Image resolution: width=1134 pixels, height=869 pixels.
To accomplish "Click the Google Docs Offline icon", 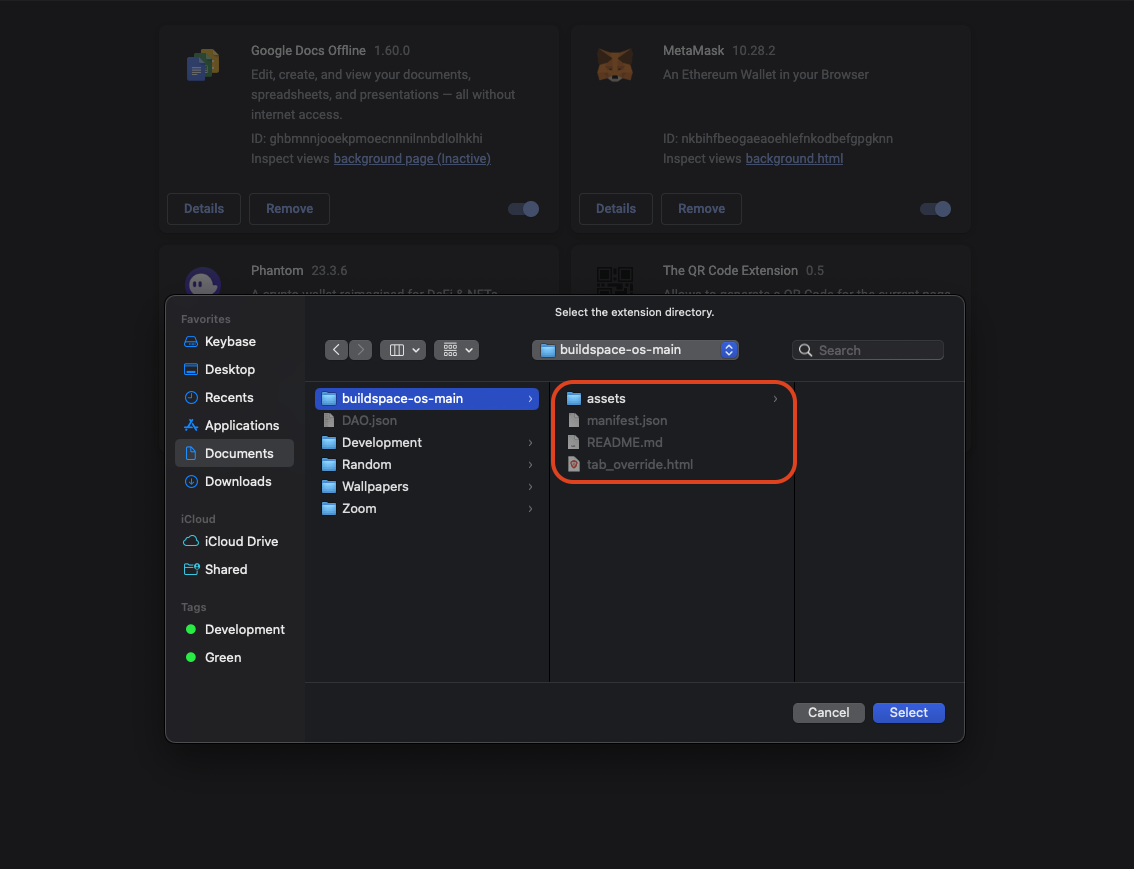I will (x=203, y=65).
